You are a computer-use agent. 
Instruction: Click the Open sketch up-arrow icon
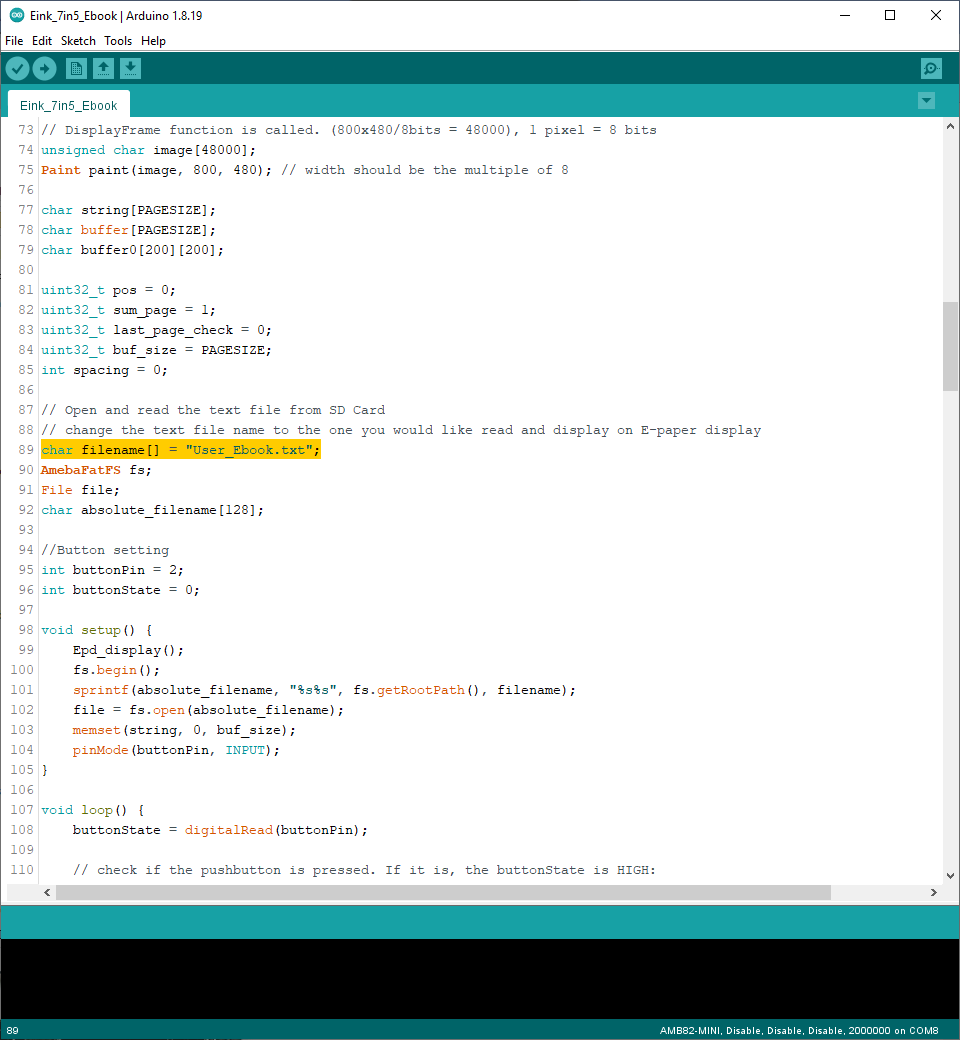pos(103,68)
